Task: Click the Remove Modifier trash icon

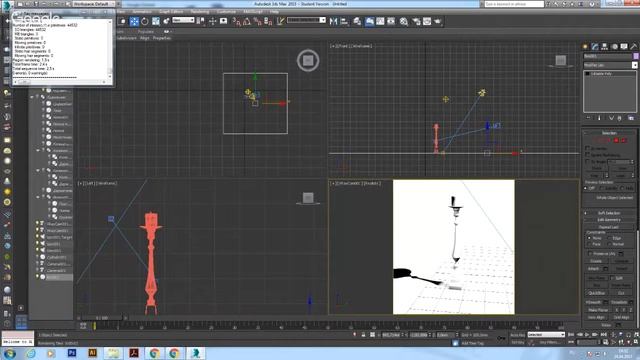Action: [620, 118]
